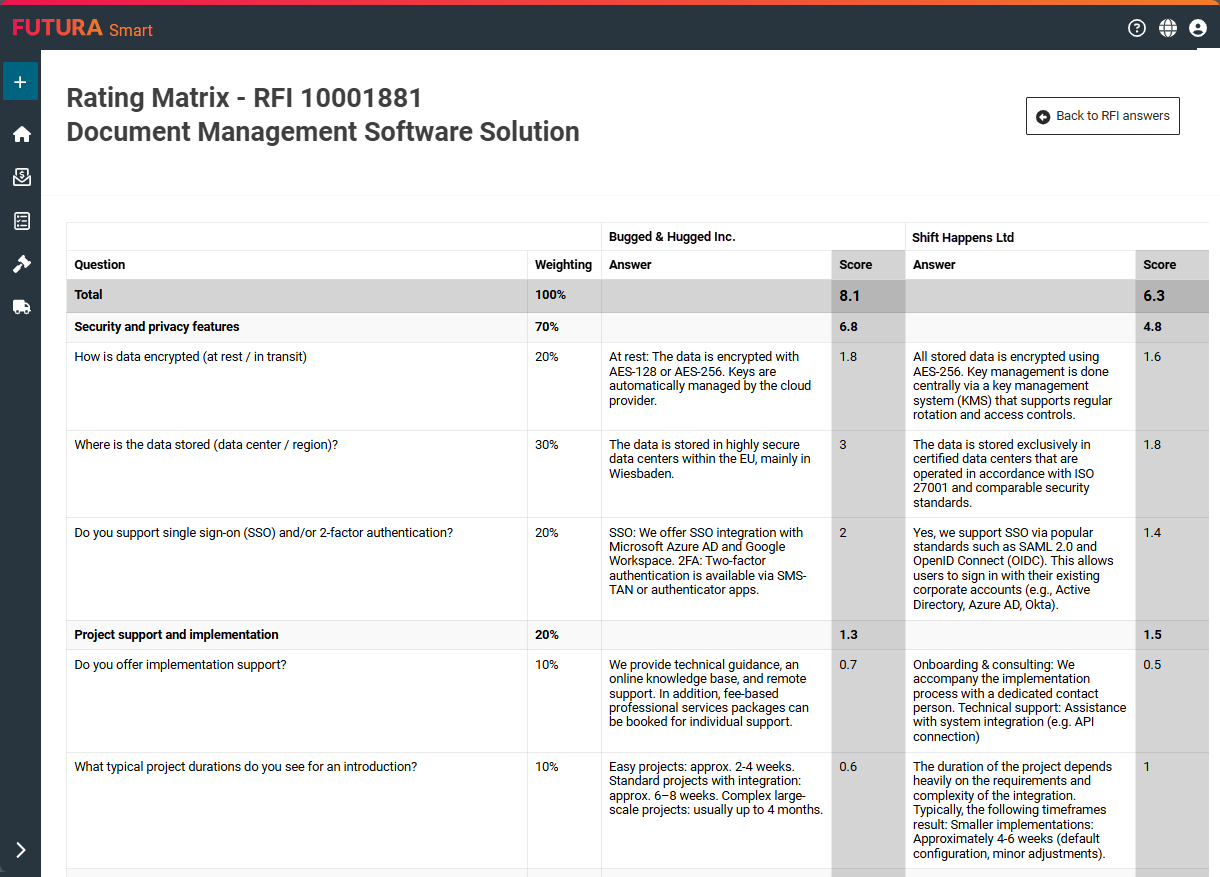This screenshot has width=1220, height=877.
Task: Open the help question mark icon
Action: (x=1136, y=28)
